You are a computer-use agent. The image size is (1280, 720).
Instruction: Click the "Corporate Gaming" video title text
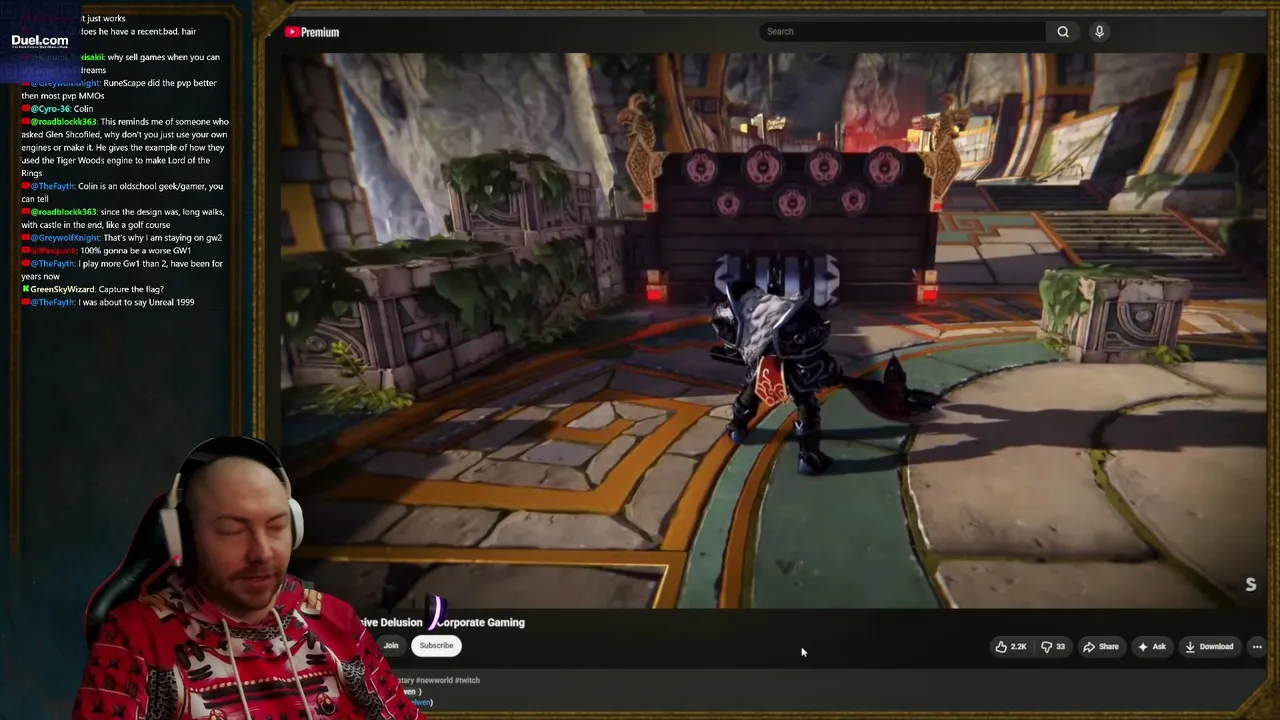[x=481, y=622]
